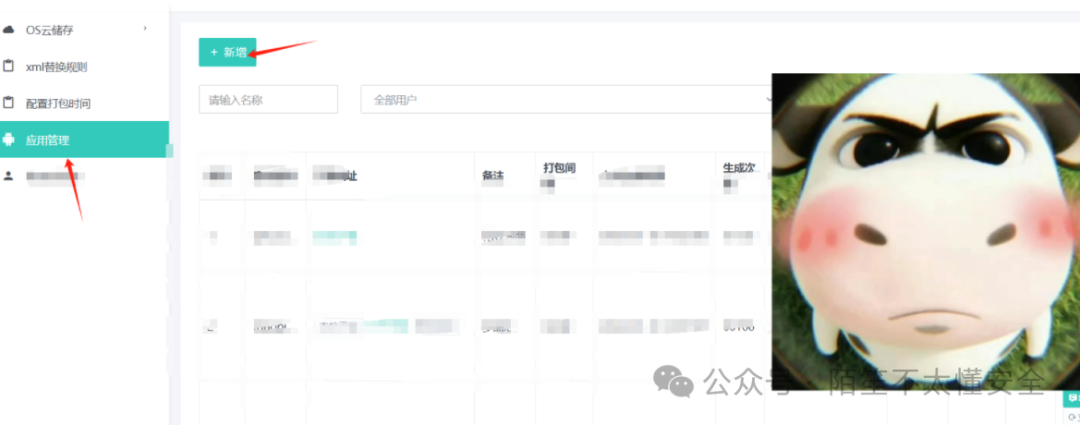The image size is (1080, 425).
Task: Click the xml替换规则 clipboard icon
Action: (x=9, y=66)
